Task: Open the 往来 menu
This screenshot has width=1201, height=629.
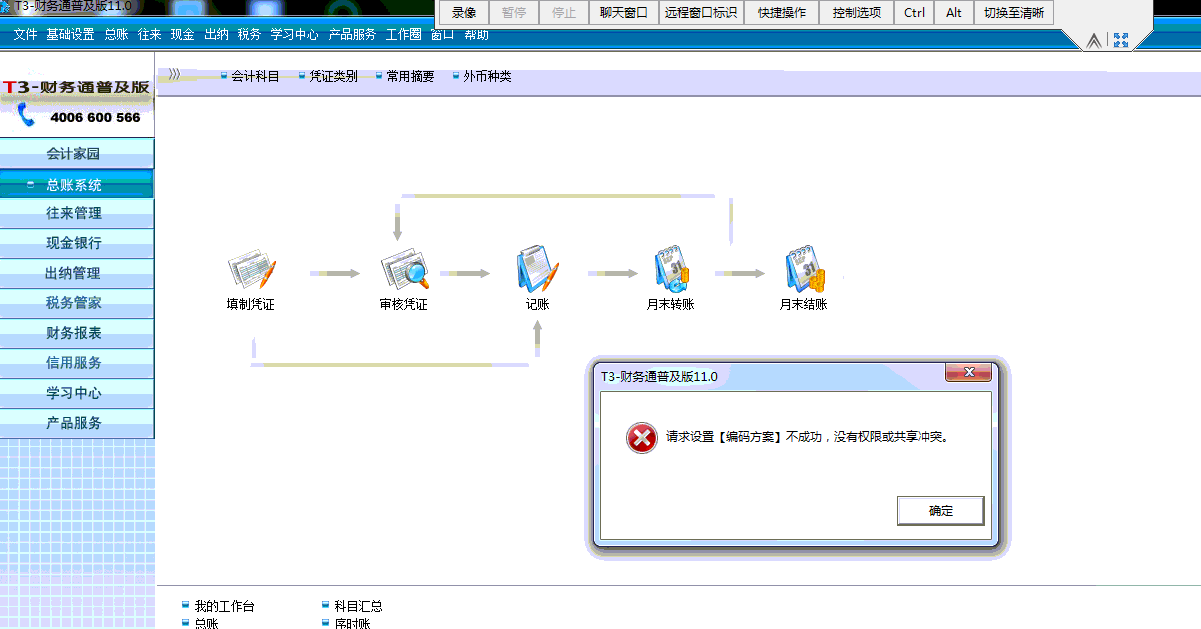Action: (x=150, y=34)
